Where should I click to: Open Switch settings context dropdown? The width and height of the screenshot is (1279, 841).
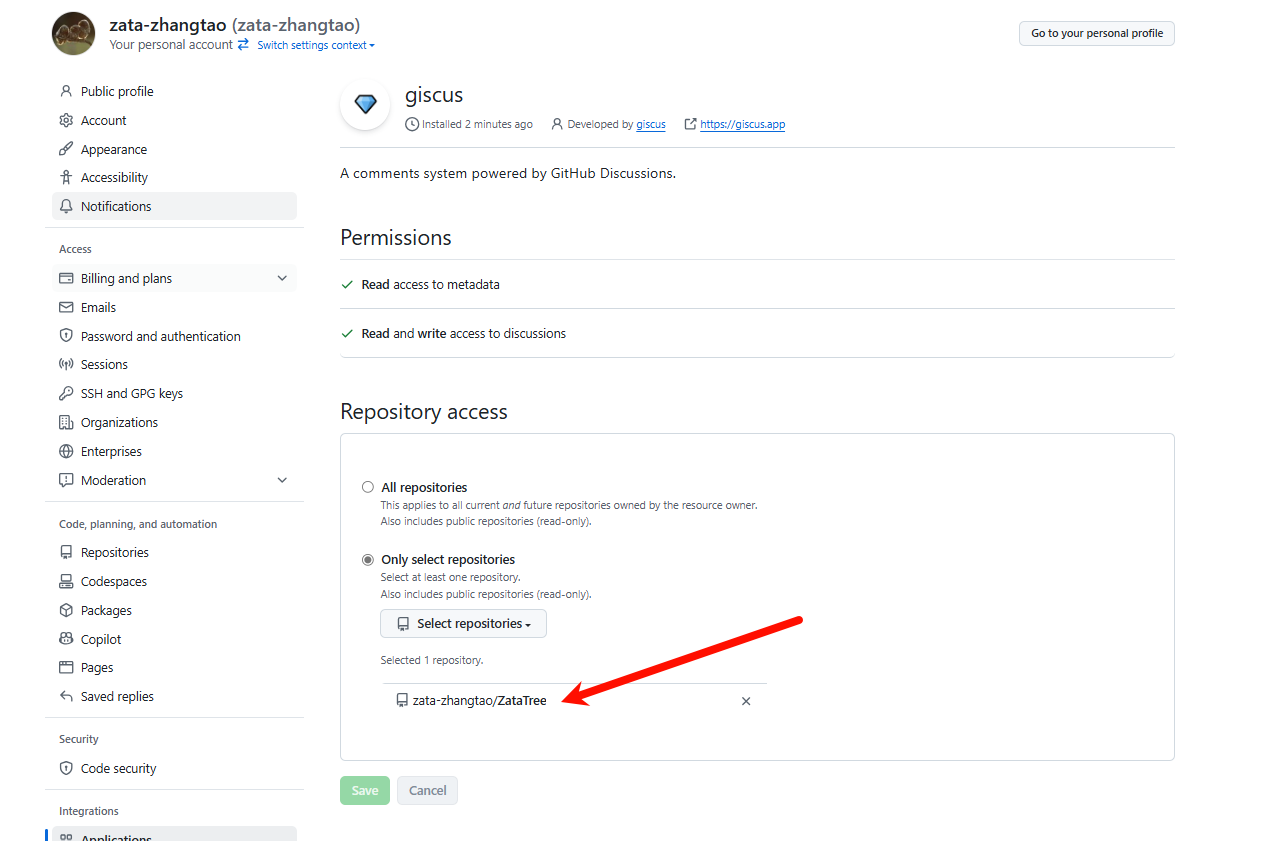315,45
